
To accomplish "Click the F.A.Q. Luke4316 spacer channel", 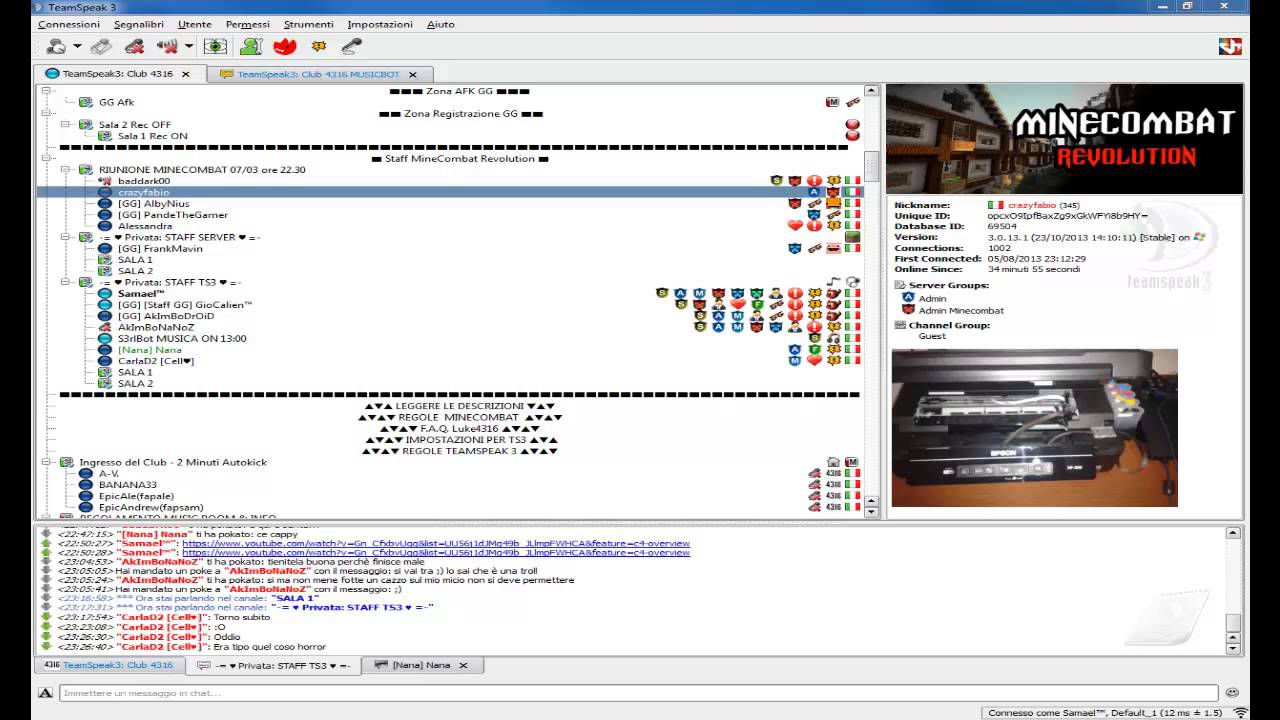I will click(x=460, y=428).
